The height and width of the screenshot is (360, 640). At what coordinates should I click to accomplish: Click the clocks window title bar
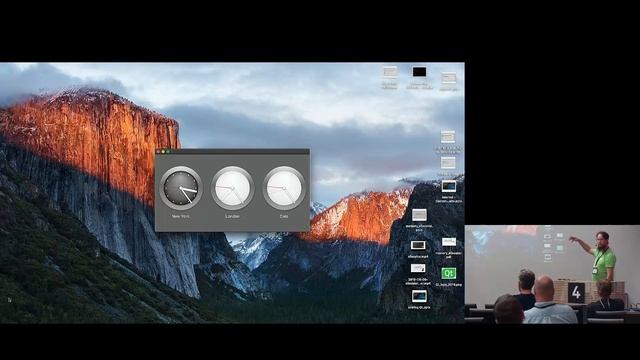[232, 152]
